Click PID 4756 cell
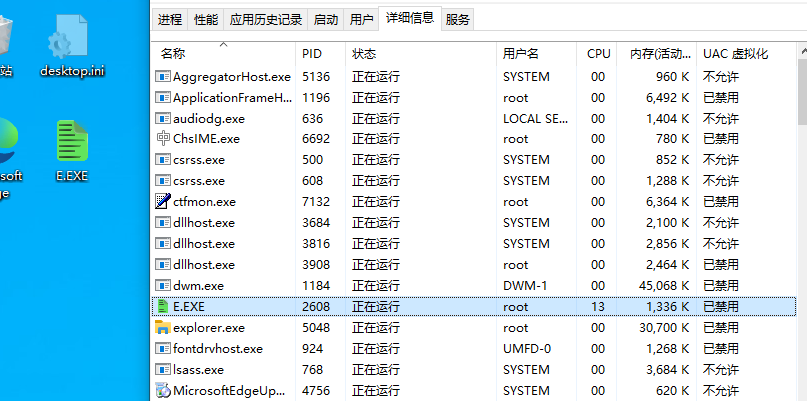The width and height of the screenshot is (807, 401). point(316,391)
